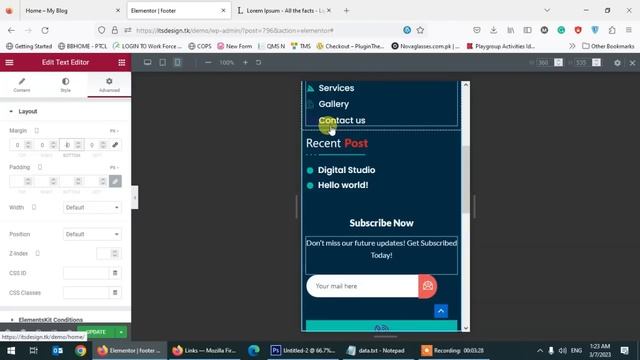640x360 pixels.
Task: Click the Update button
Action: [x=96, y=332]
